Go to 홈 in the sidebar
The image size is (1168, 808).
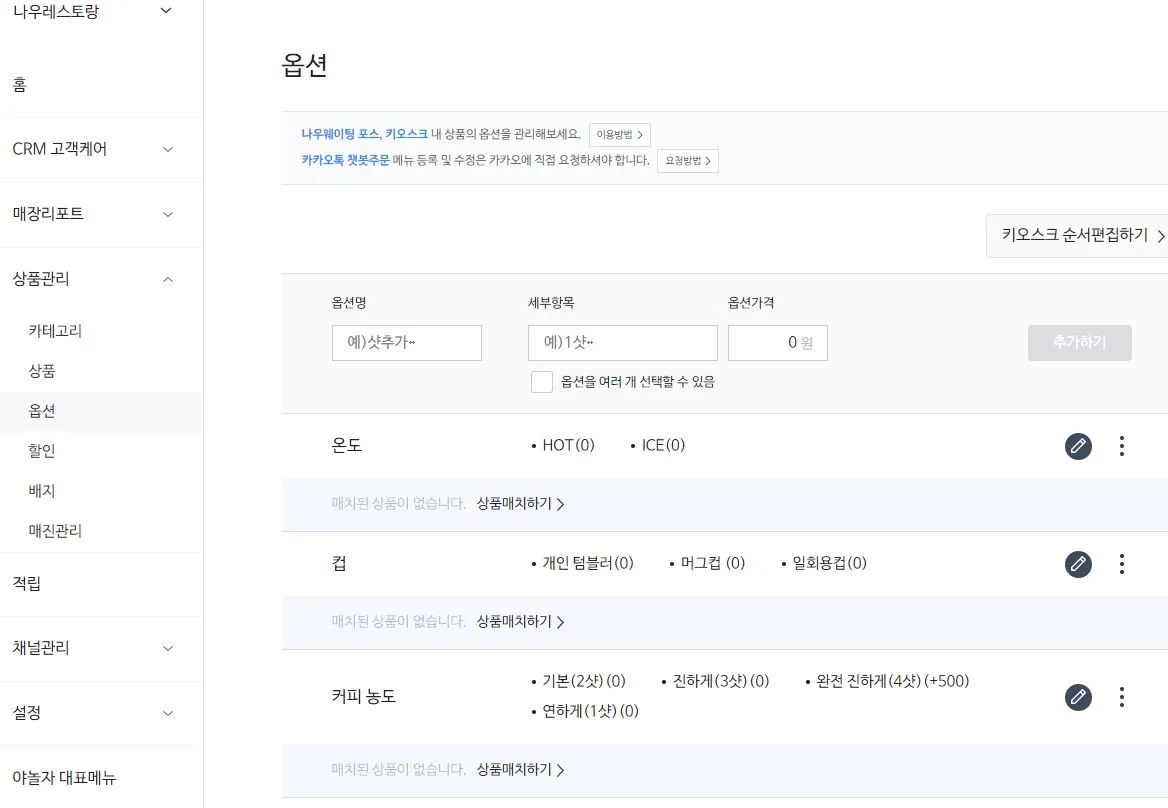point(20,85)
